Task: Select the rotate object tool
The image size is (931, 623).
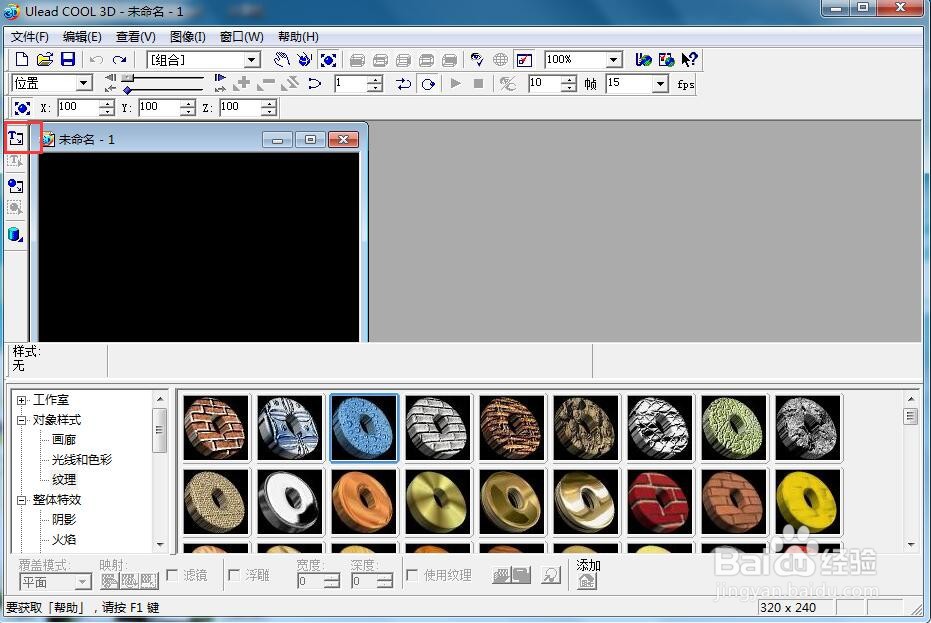Action: tap(305, 59)
